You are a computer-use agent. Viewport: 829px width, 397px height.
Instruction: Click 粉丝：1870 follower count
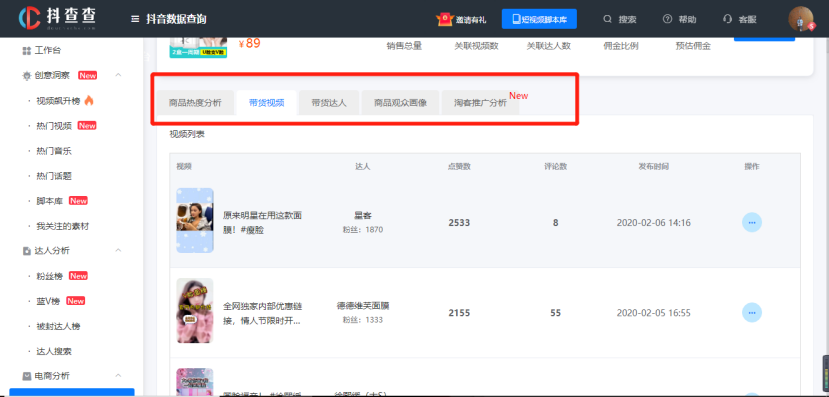tap(363, 230)
